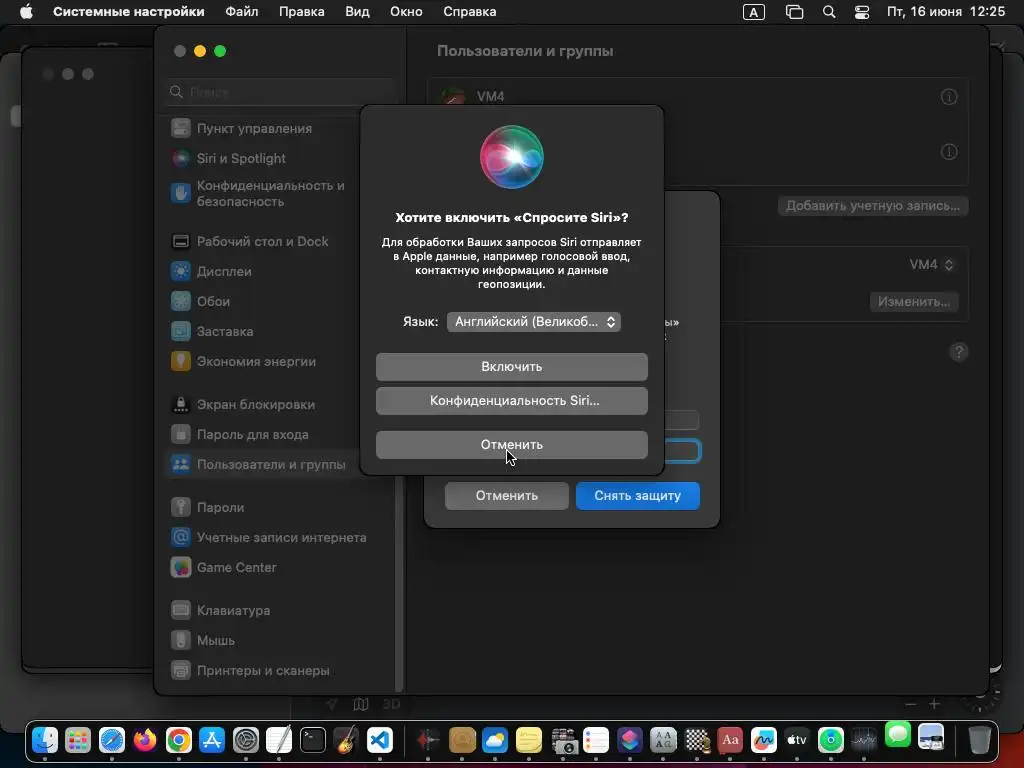This screenshot has height=768, width=1024.
Task: Launch Shortcuts from the Dock
Action: click(630, 740)
